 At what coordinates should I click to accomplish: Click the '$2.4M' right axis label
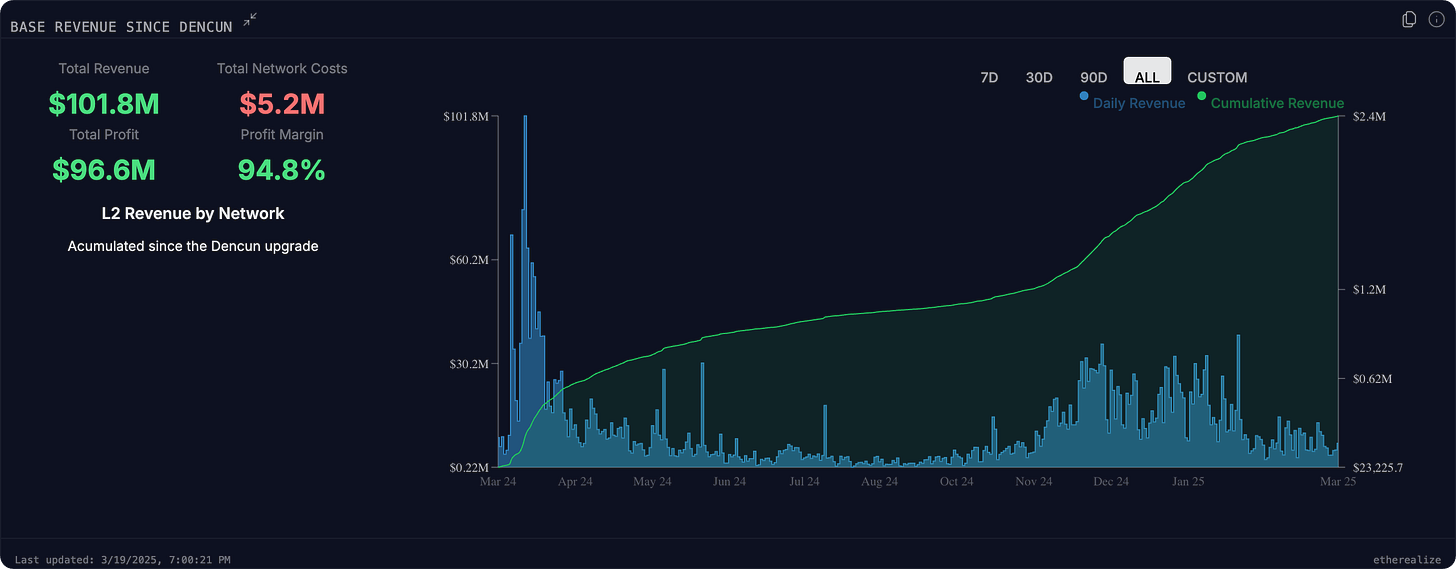(1369, 117)
